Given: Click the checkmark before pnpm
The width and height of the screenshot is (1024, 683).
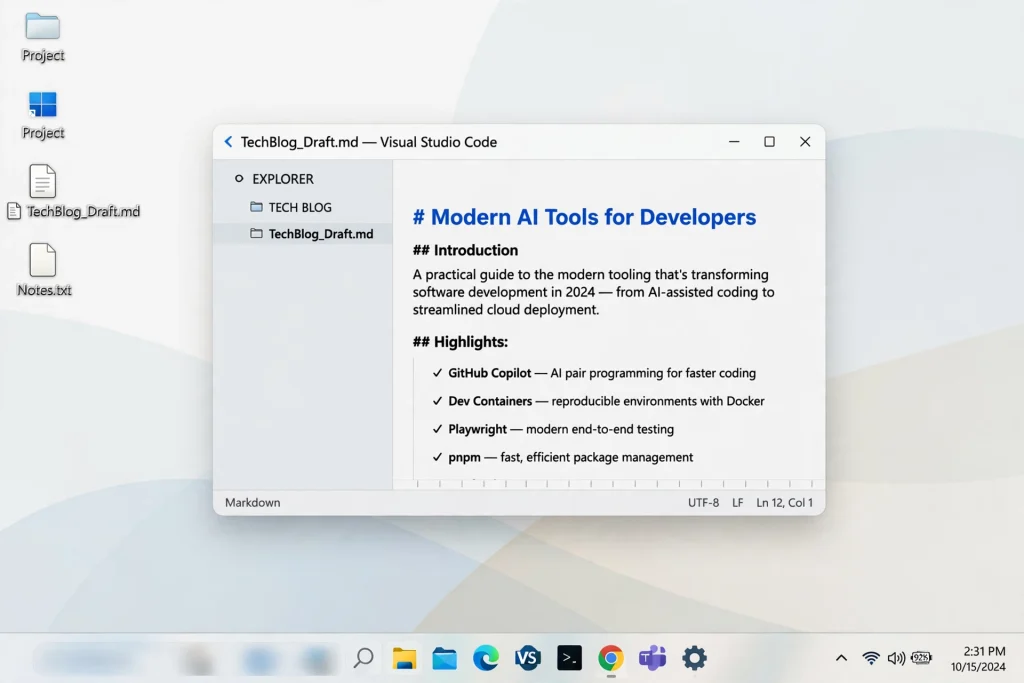Looking at the screenshot, I should [437, 457].
